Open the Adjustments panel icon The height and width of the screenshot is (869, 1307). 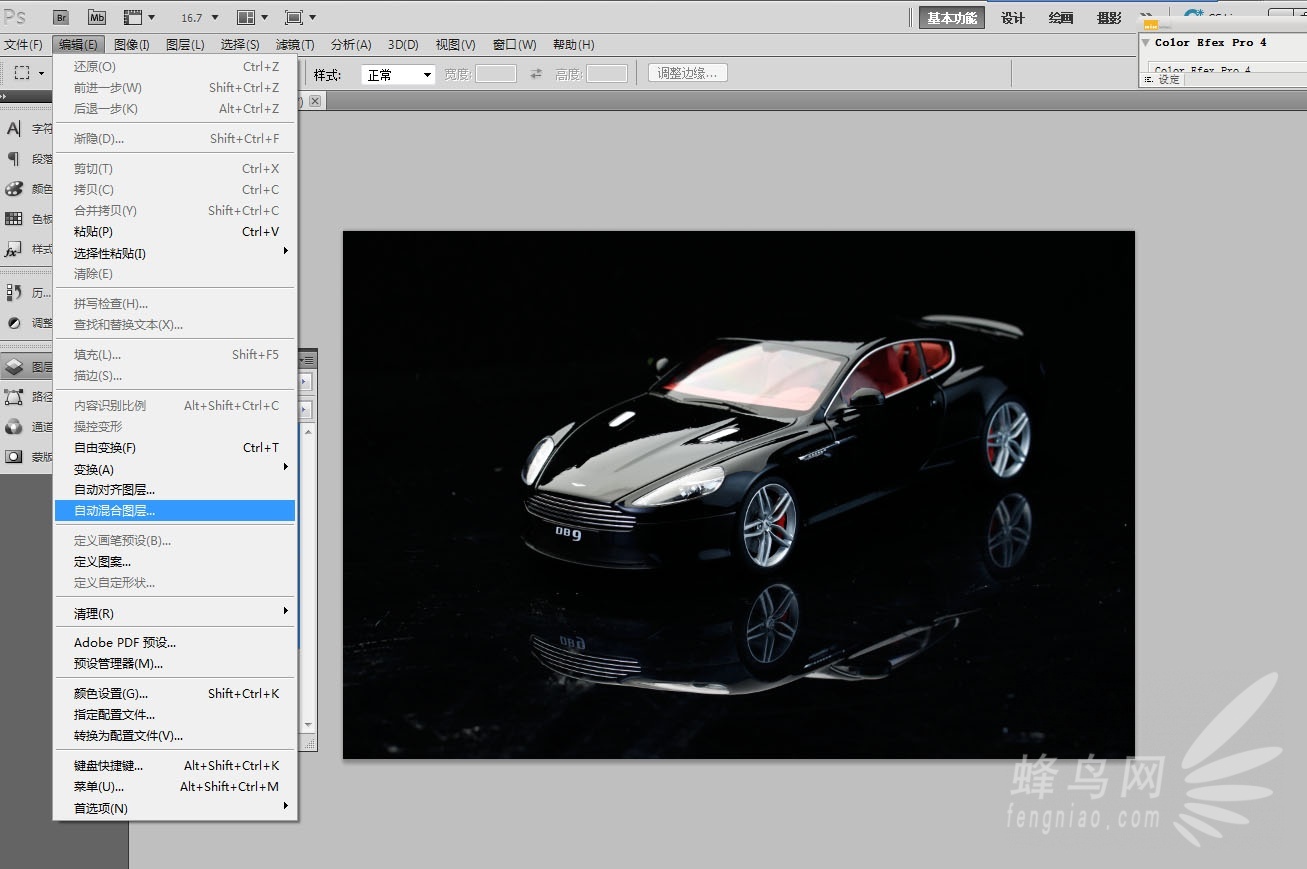click(x=14, y=322)
